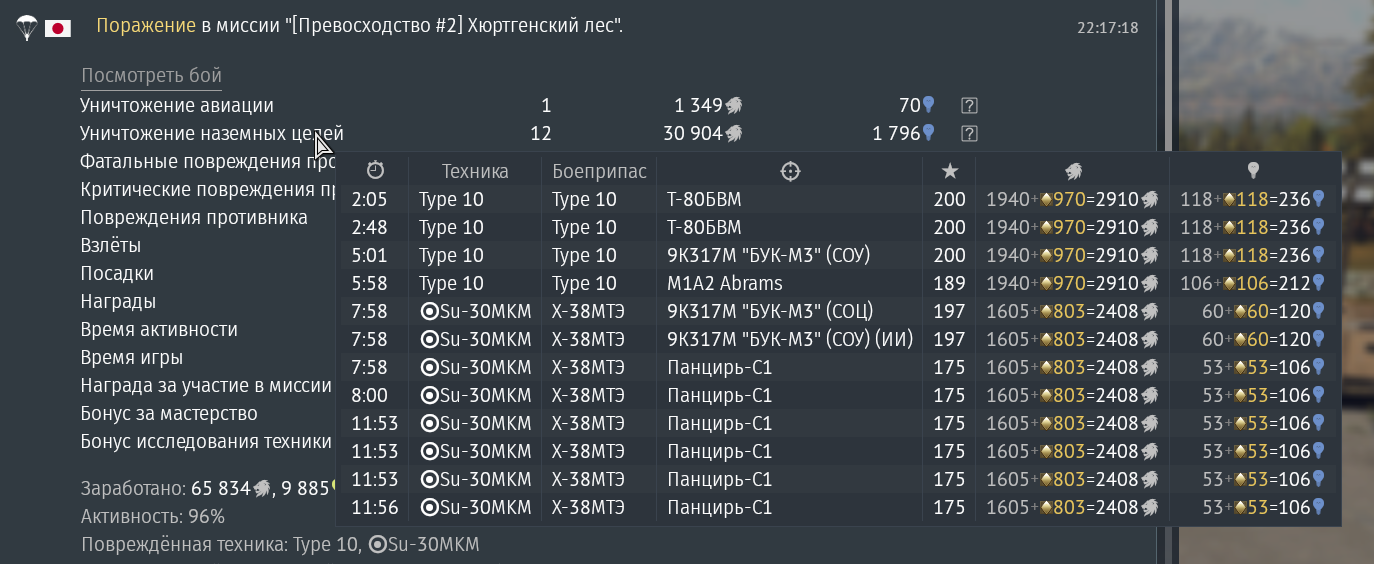
Task: Open the Посмотреть бой replay link
Action: tap(151, 76)
